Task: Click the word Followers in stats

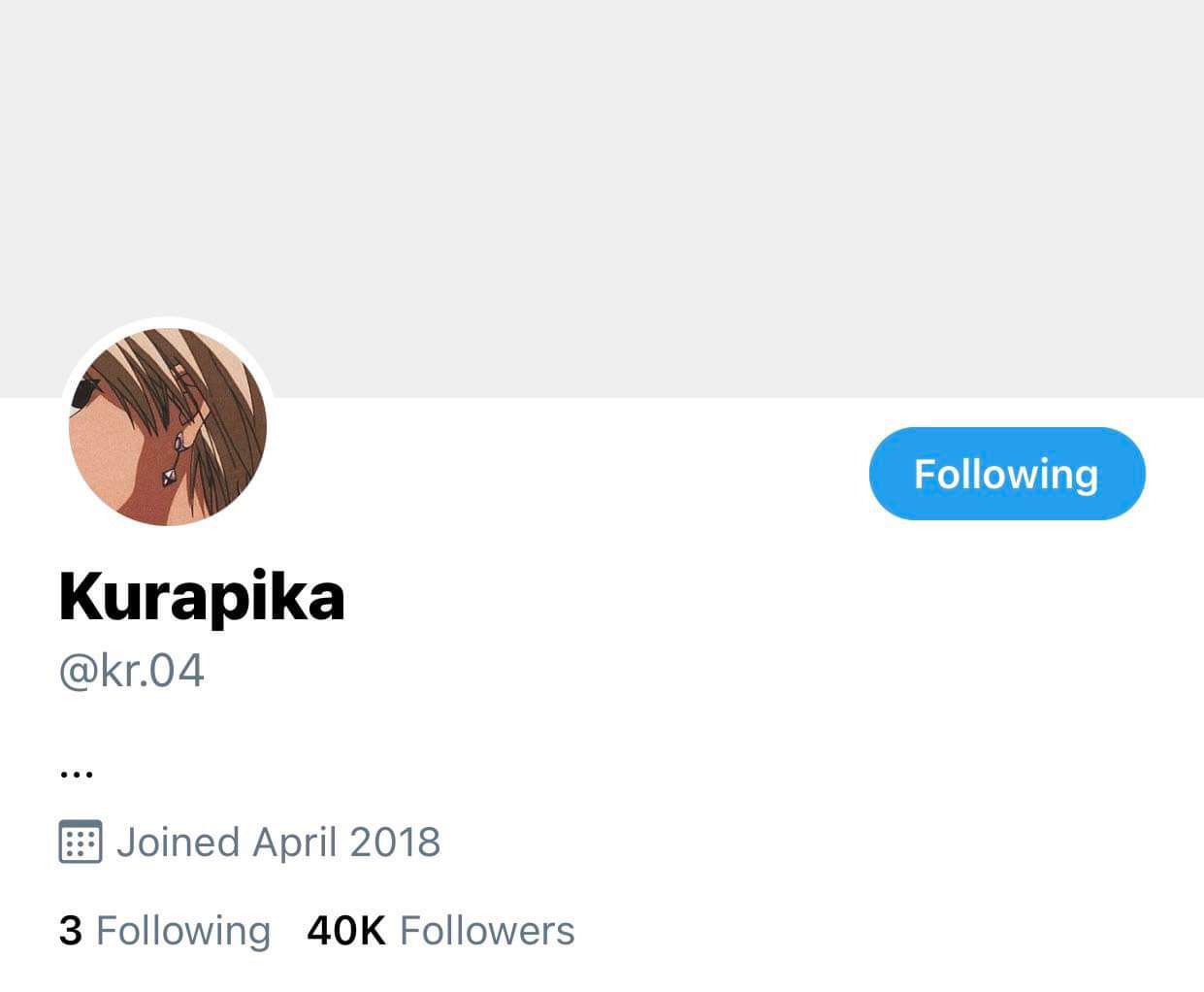Action: pos(487,930)
